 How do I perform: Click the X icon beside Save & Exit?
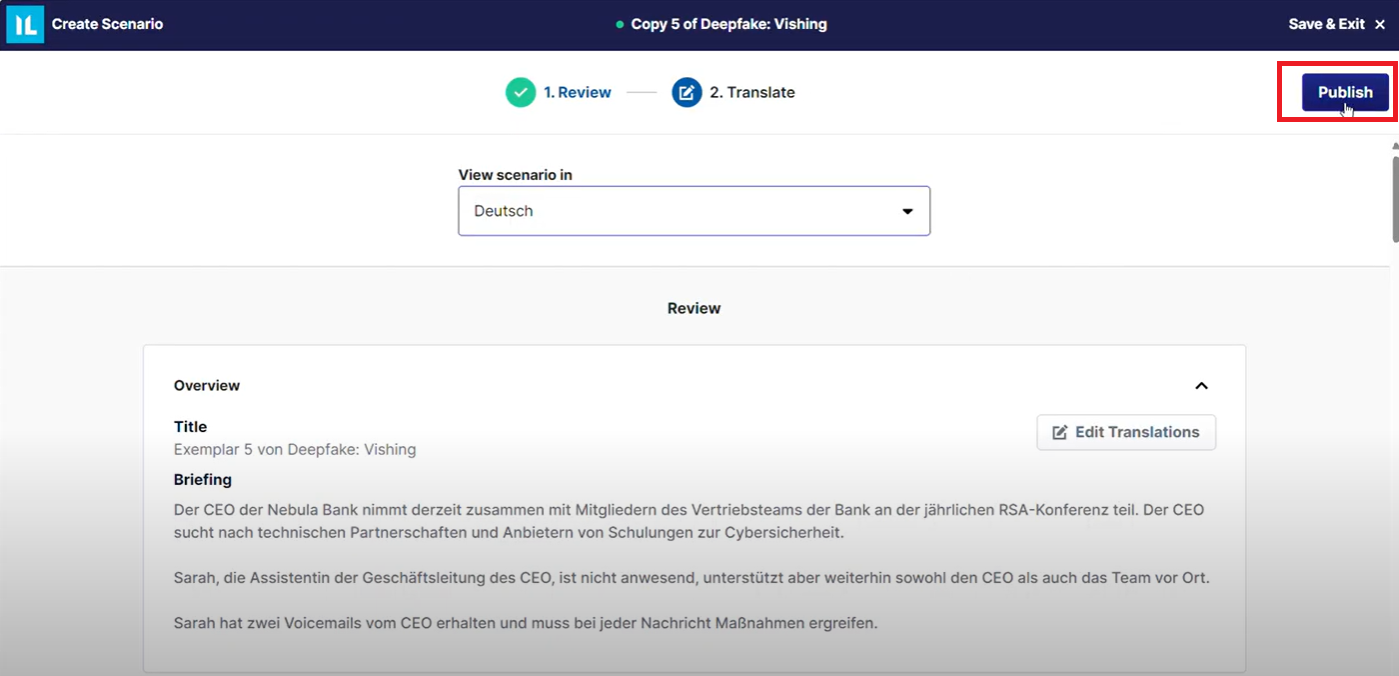pyautogui.click(x=1380, y=24)
